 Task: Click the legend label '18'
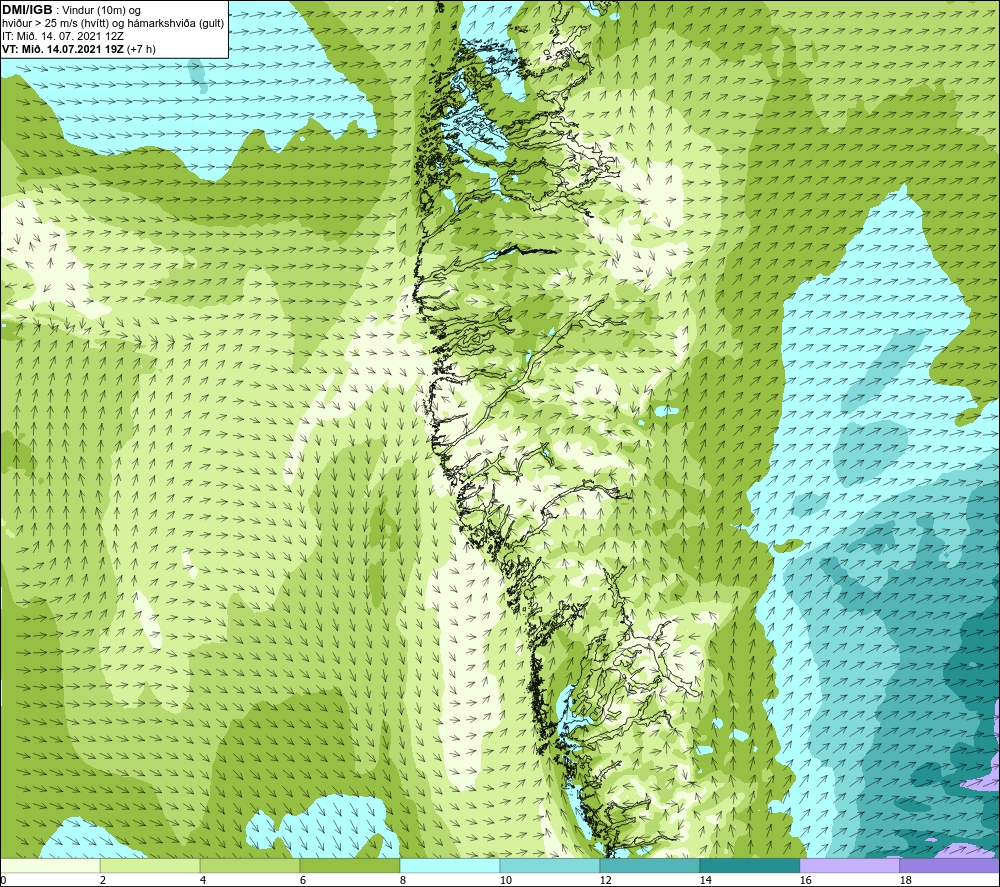(x=906, y=880)
